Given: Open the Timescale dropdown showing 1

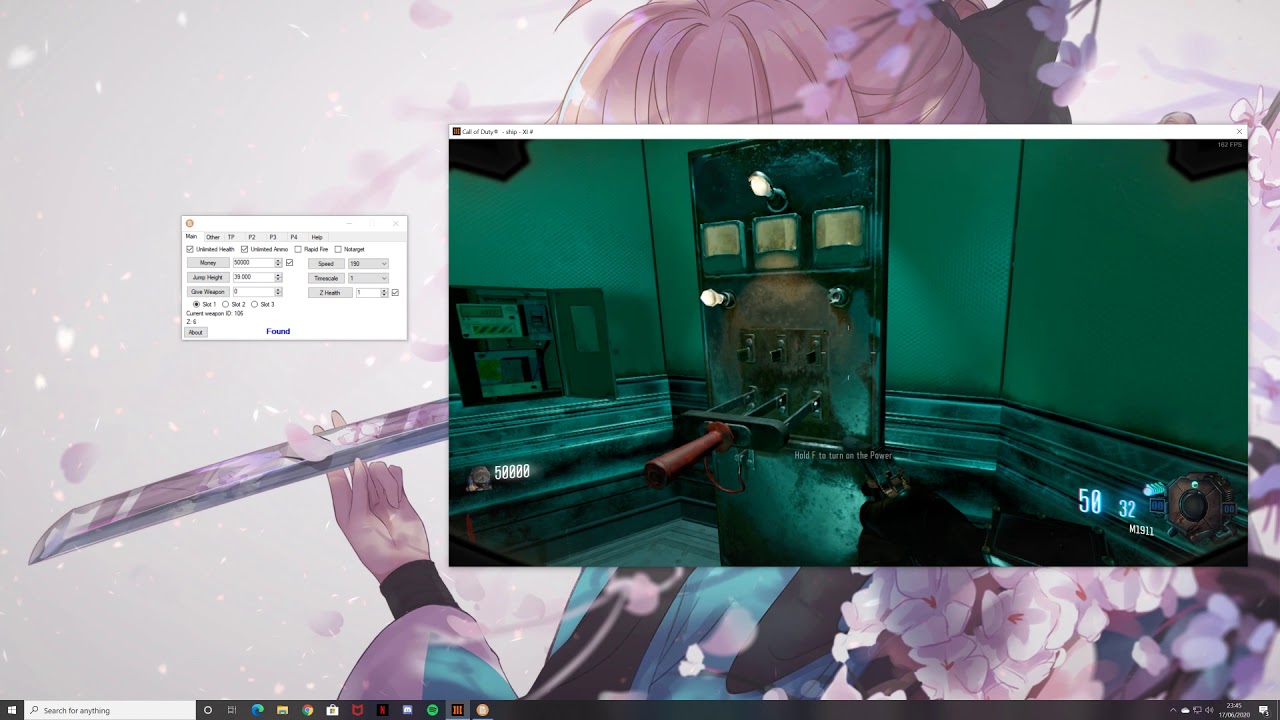Looking at the screenshot, I should [x=368, y=278].
